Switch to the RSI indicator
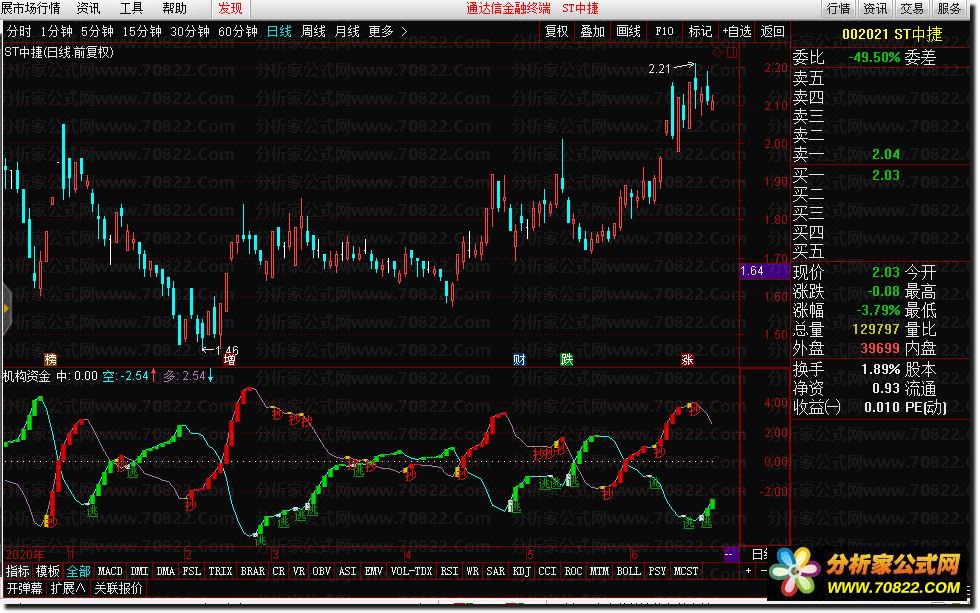The image size is (980, 613). tap(449, 571)
